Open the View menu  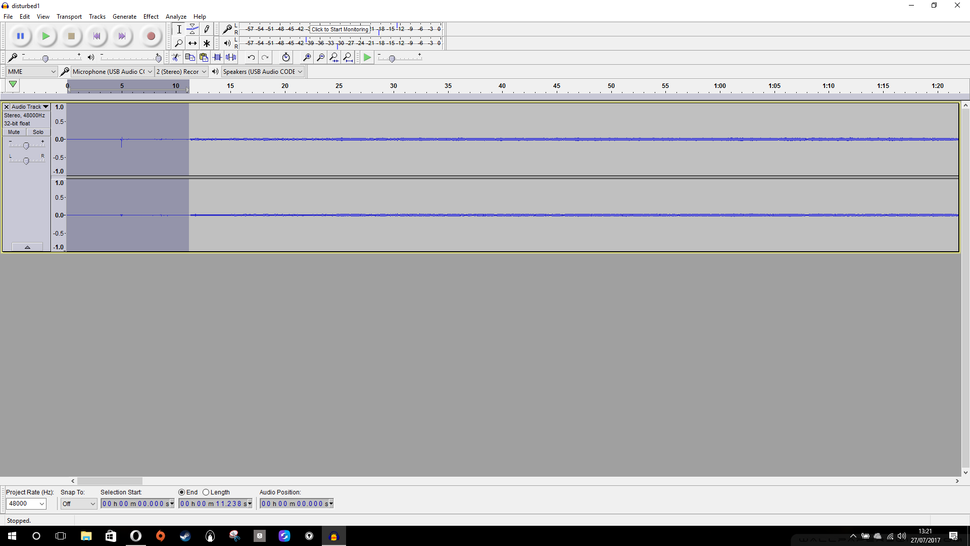pos(43,17)
